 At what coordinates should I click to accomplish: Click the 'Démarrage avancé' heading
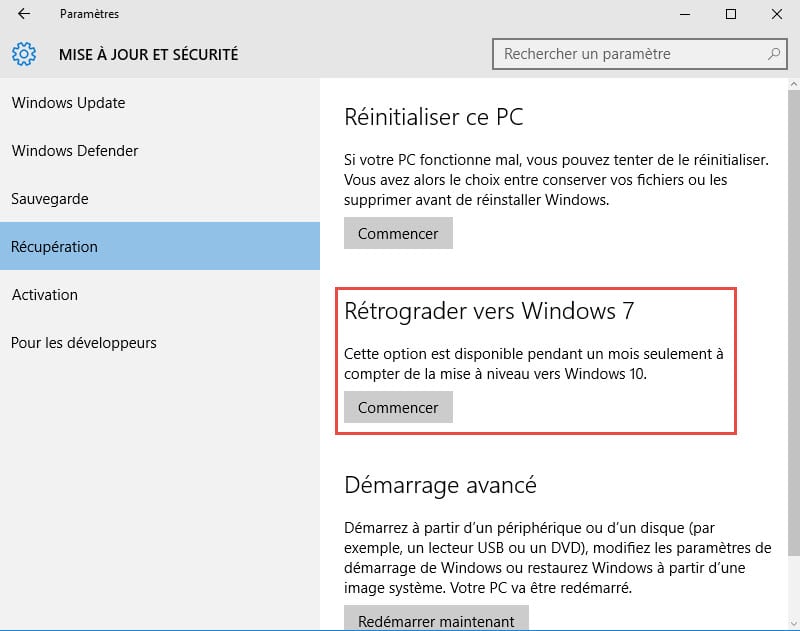pos(440,486)
